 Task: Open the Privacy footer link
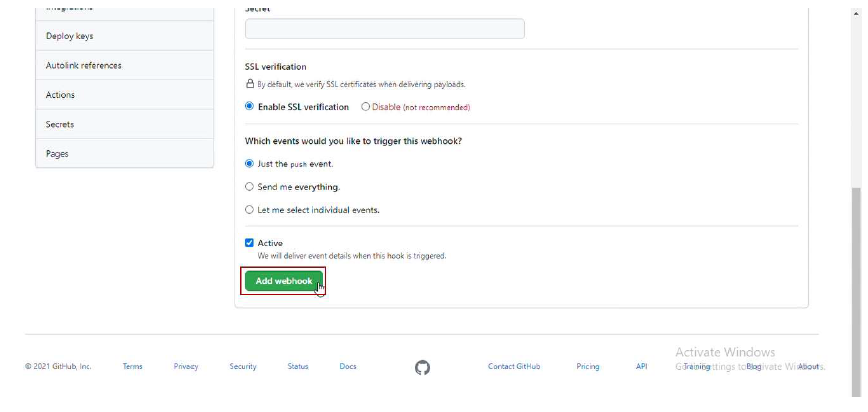[x=186, y=367]
